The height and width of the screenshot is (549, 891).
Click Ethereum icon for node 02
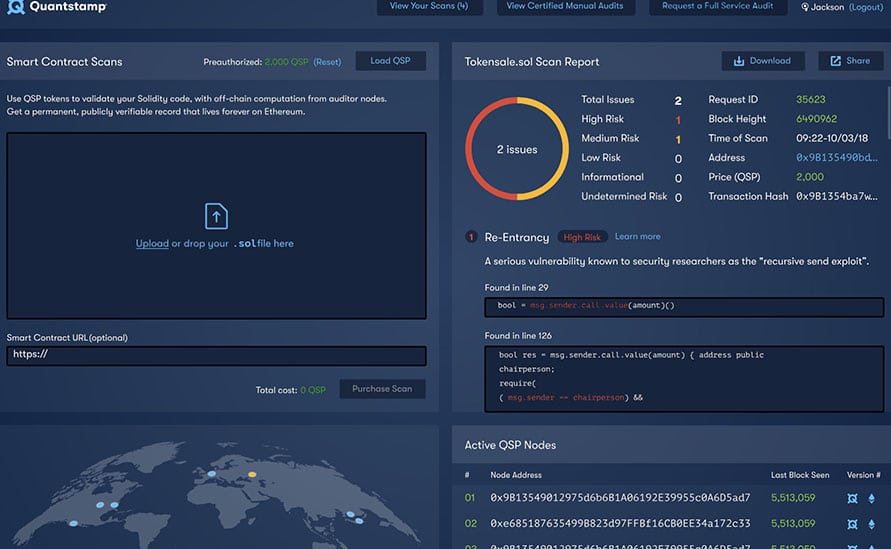point(871,524)
